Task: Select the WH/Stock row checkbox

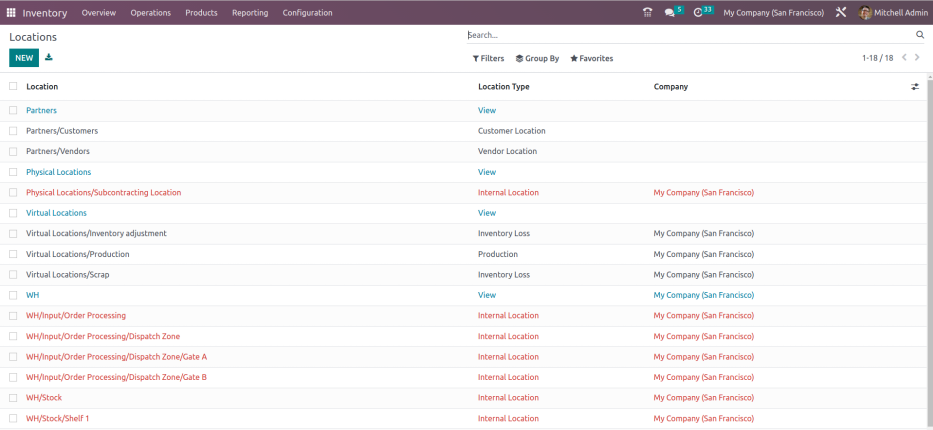Action: tap(13, 398)
